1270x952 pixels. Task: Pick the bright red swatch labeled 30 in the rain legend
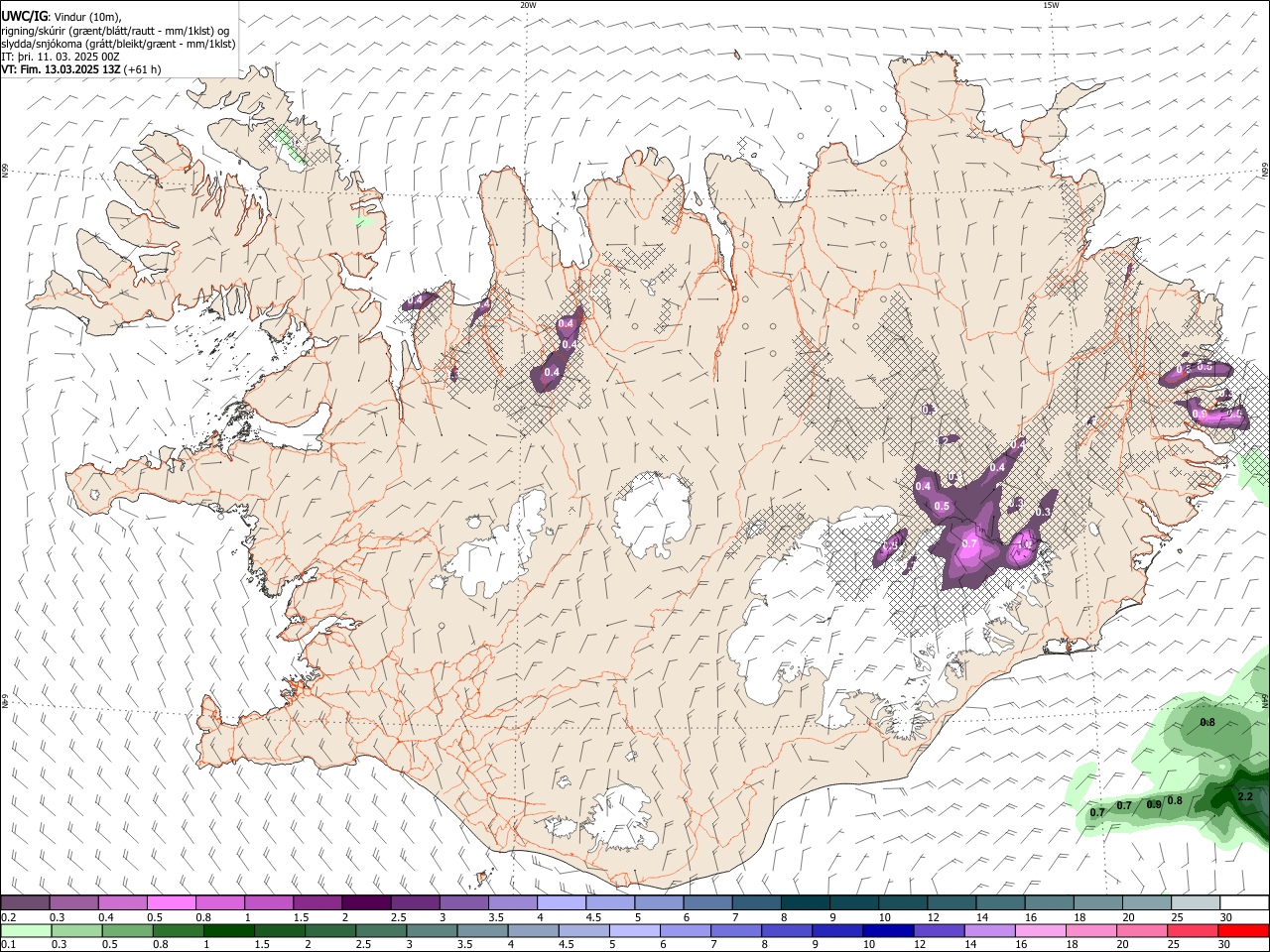point(1243,930)
